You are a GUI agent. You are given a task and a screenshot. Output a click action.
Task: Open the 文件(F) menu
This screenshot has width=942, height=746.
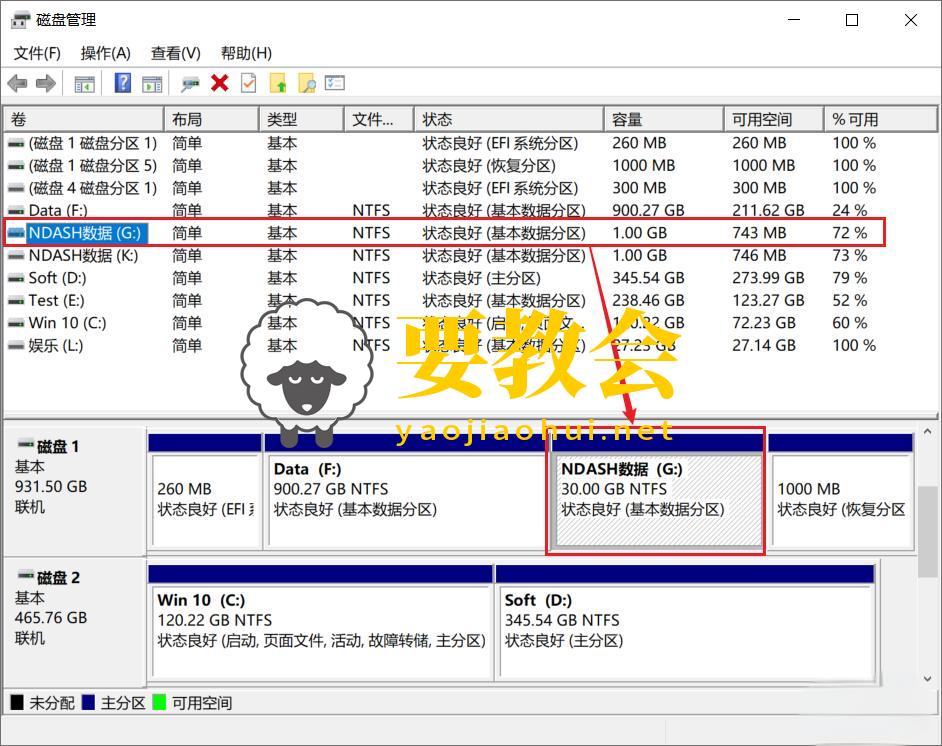tap(37, 53)
